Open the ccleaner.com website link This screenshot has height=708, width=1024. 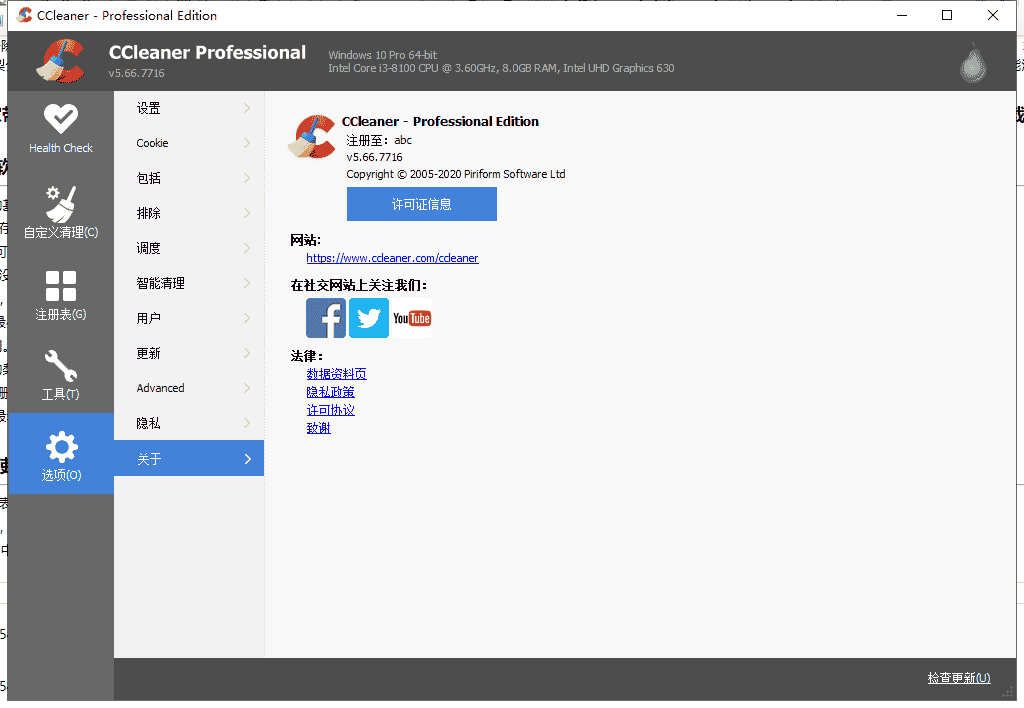[392, 258]
